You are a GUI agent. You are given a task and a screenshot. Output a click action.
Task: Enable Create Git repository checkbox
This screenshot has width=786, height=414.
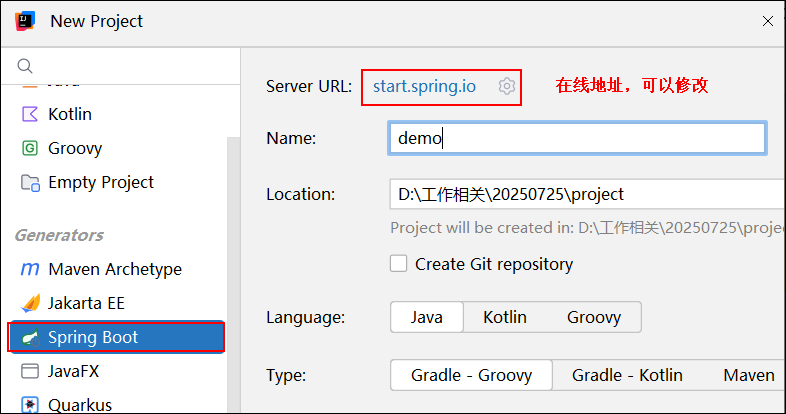(x=399, y=264)
